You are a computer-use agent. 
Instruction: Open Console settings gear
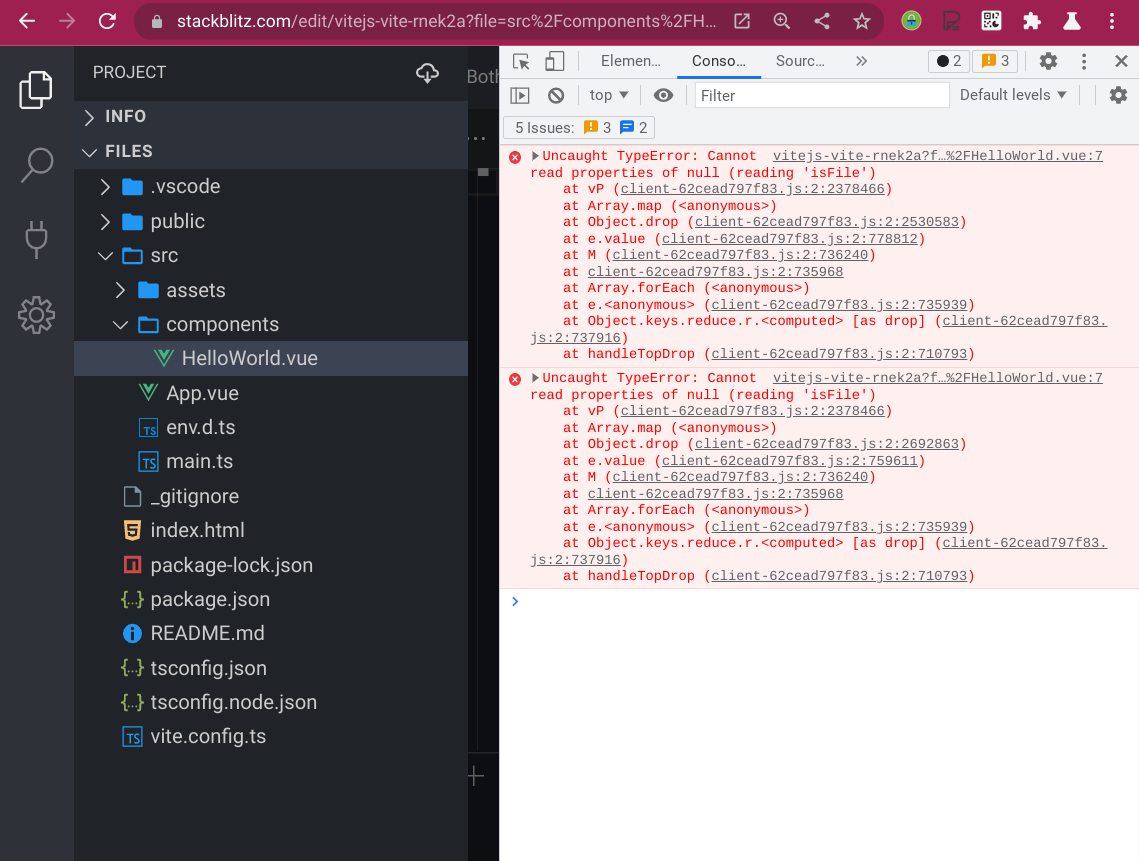(1119, 95)
